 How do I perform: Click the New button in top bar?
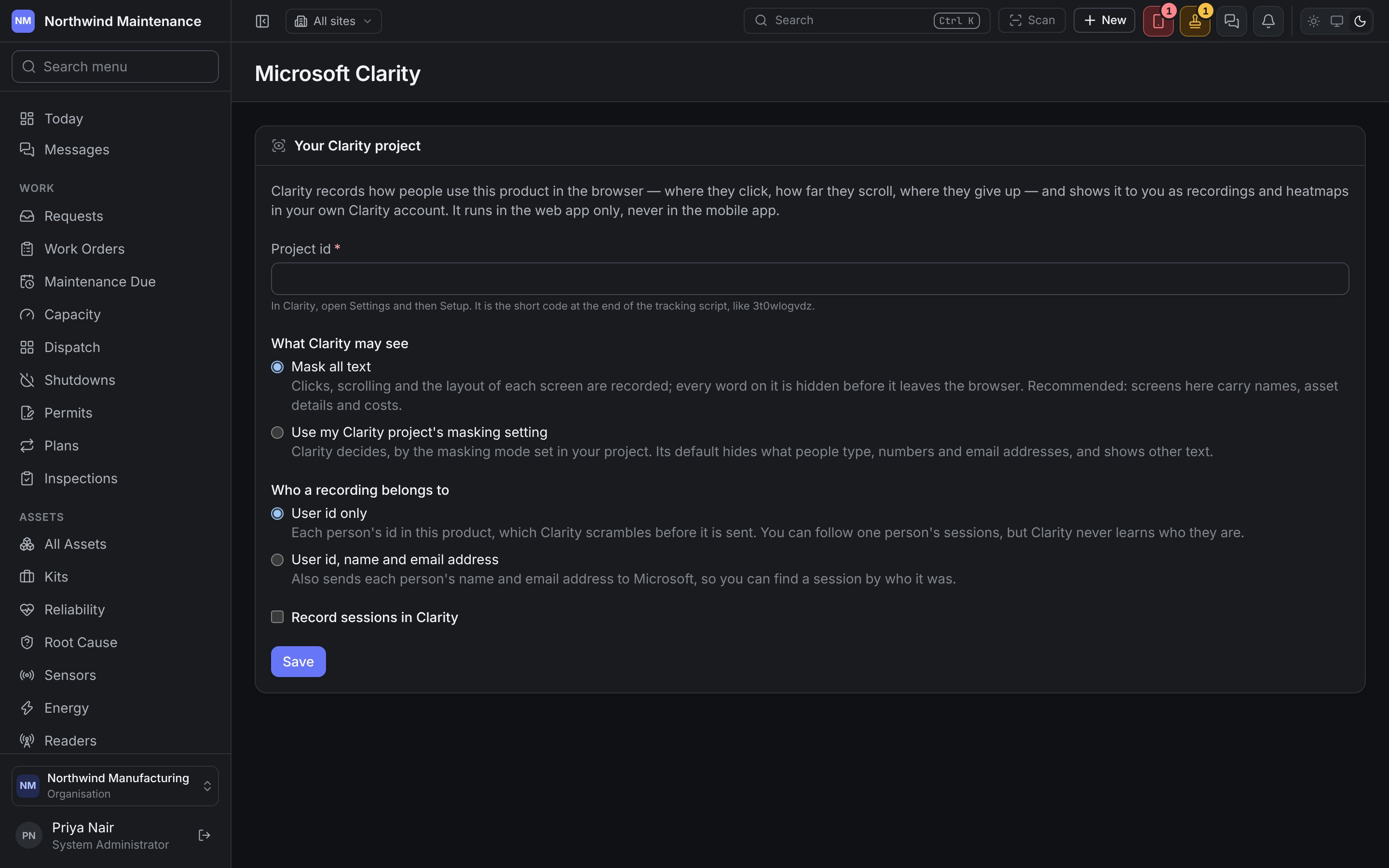[x=1104, y=21]
